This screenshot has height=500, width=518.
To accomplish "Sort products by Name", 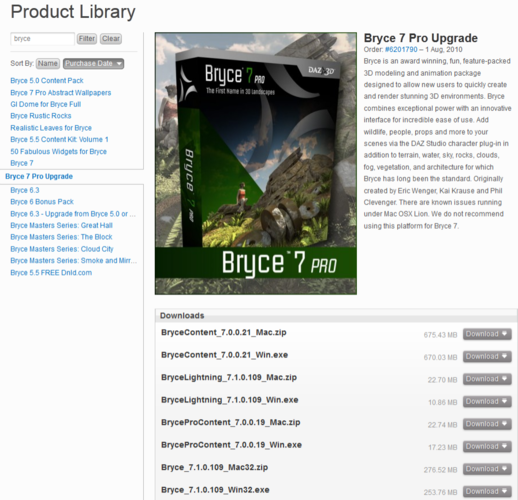I will 48,63.
